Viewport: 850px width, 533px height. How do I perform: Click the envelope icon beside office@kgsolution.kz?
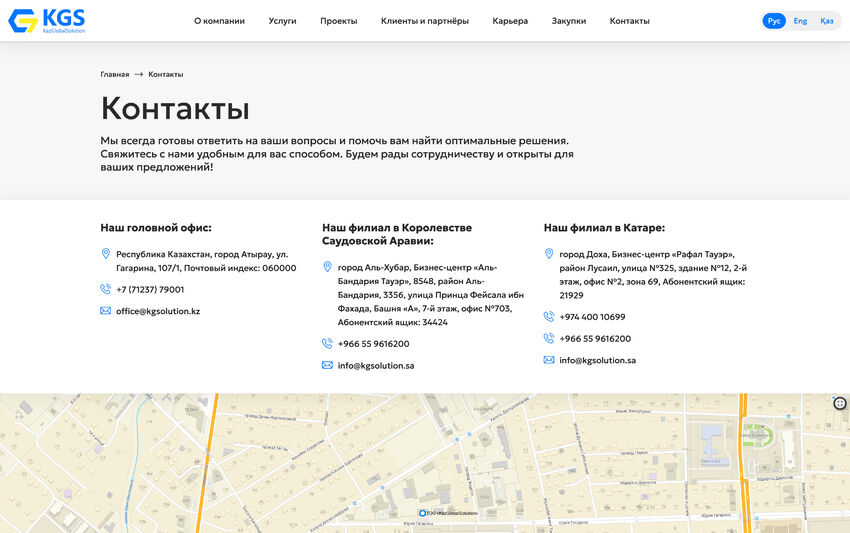pyautogui.click(x=106, y=311)
